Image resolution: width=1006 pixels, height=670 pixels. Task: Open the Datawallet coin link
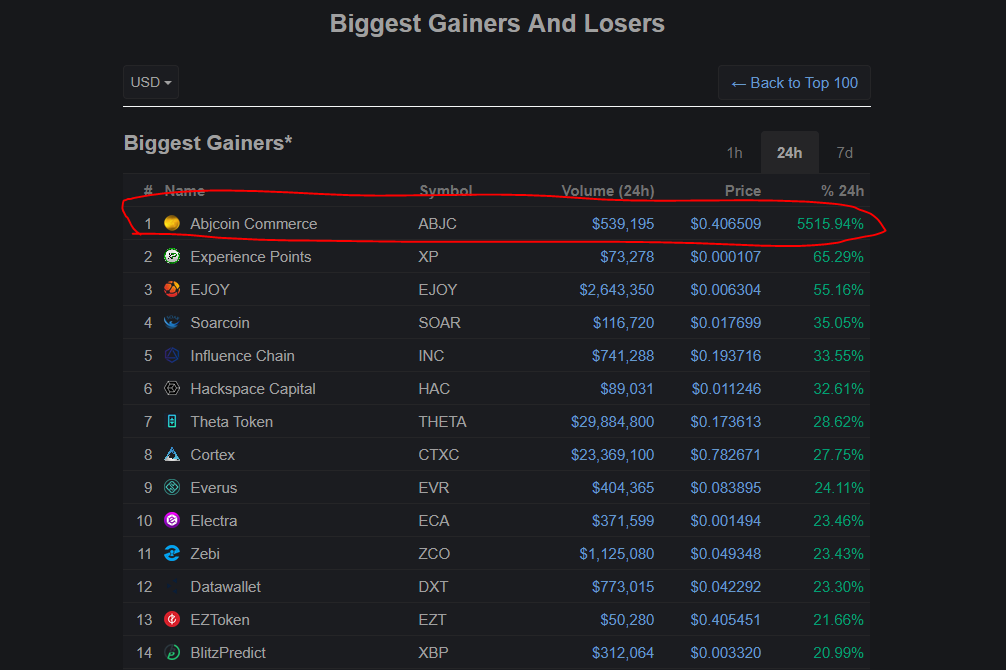[x=225, y=587]
